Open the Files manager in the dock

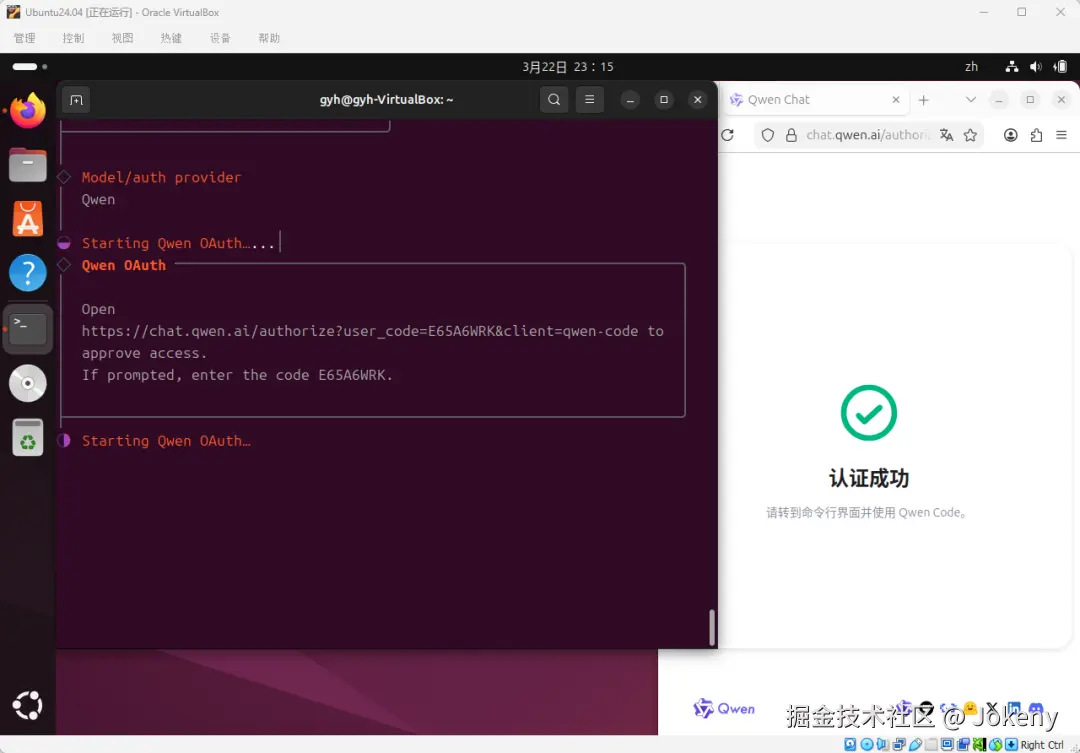[28, 165]
